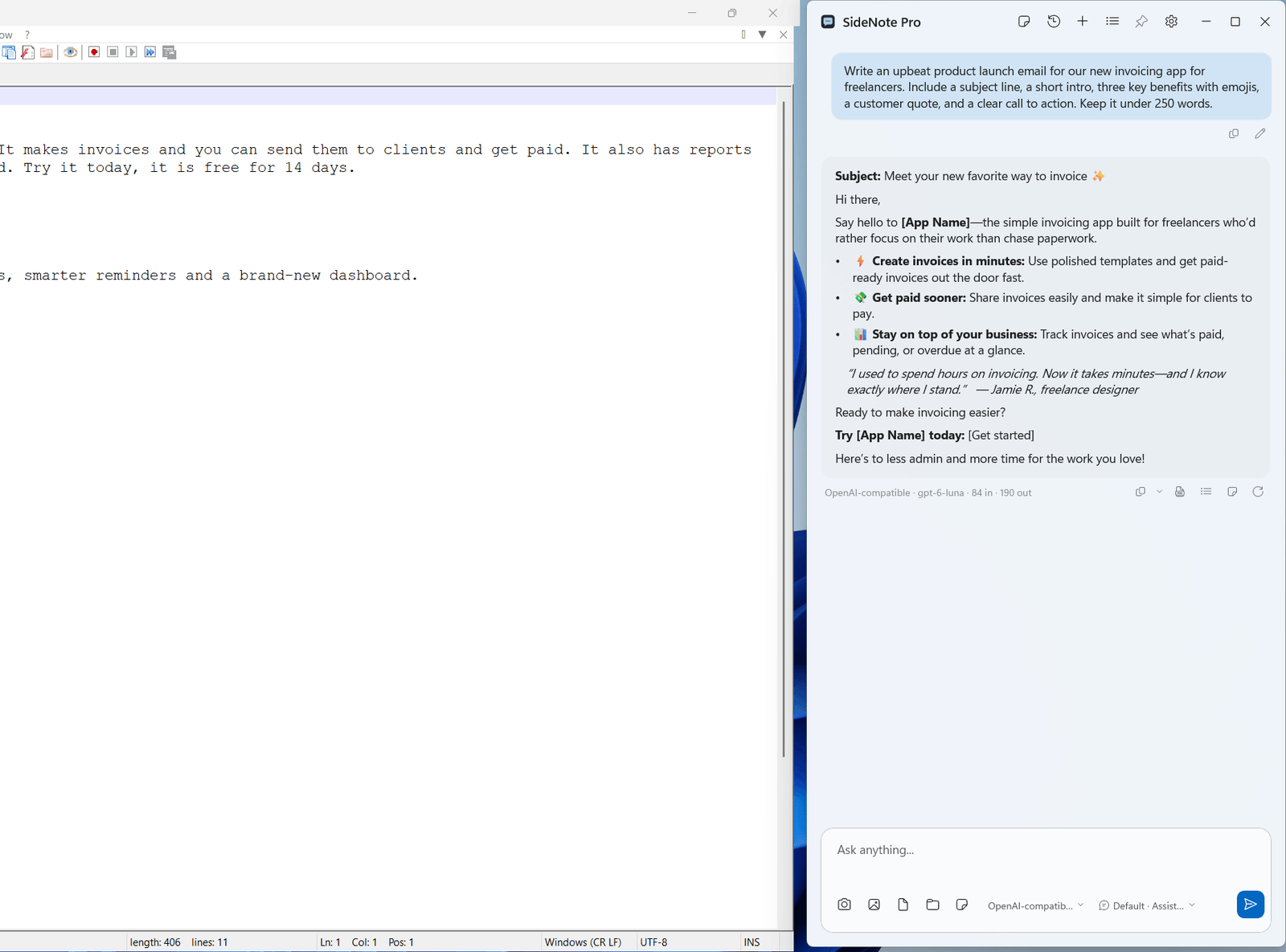Edit the user prompt with pencil icon
The width and height of the screenshot is (1286, 952).
point(1260,133)
